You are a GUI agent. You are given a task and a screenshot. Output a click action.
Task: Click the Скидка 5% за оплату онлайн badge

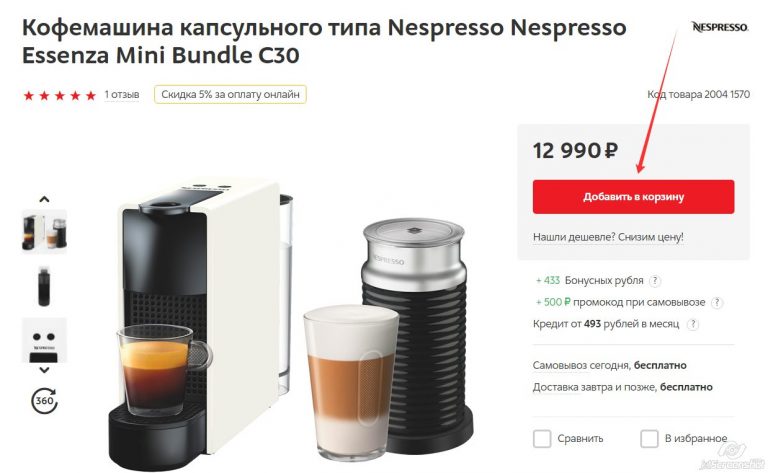pyautogui.click(x=230, y=95)
